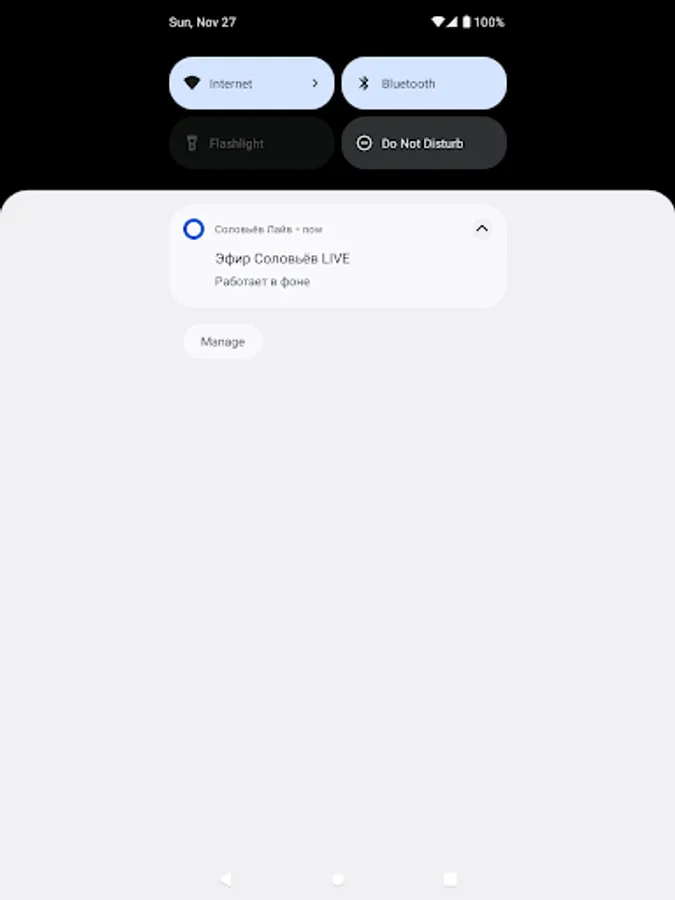Open the Эфир Соловьёв LIVE notification

point(338,256)
